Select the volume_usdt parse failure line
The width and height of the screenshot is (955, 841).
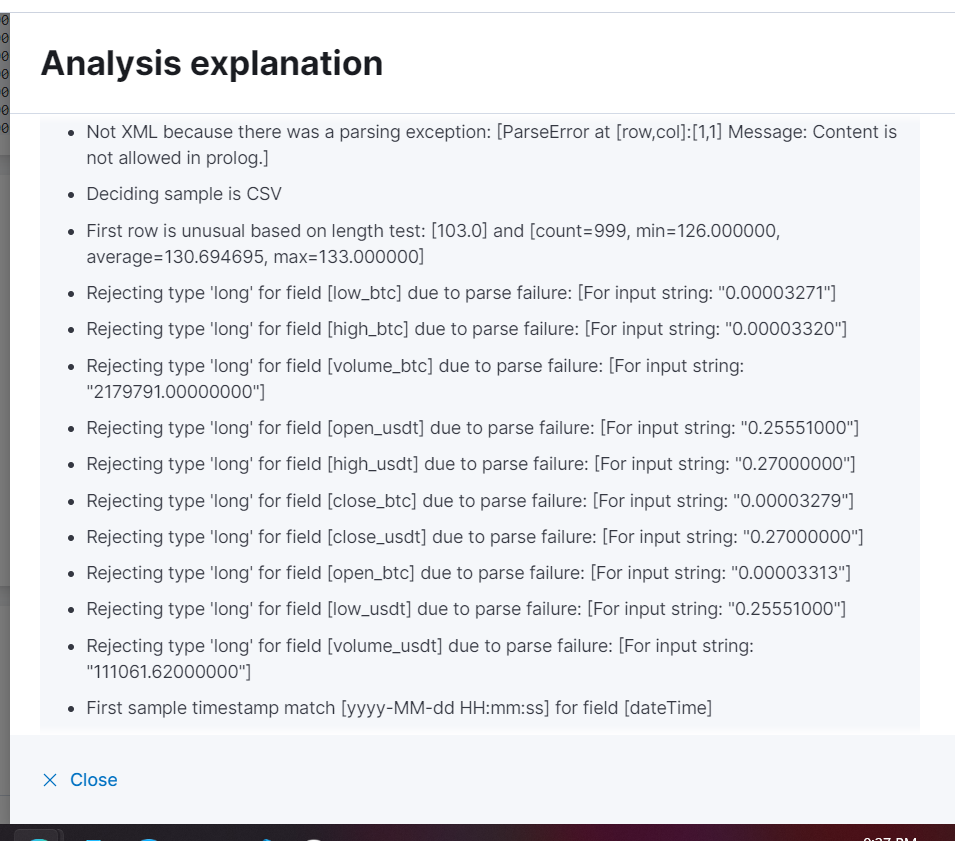click(x=419, y=646)
